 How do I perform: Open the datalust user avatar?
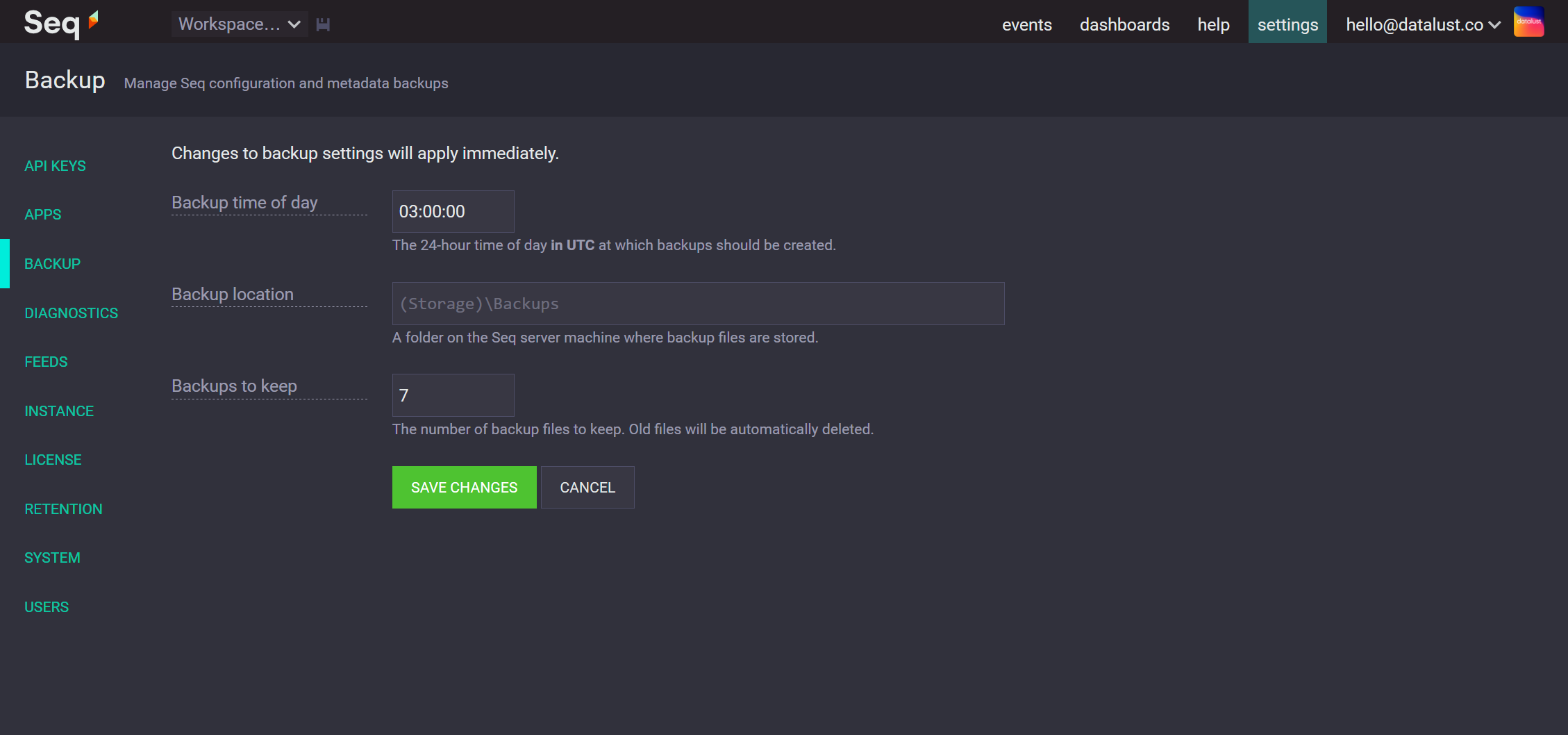(x=1528, y=22)
